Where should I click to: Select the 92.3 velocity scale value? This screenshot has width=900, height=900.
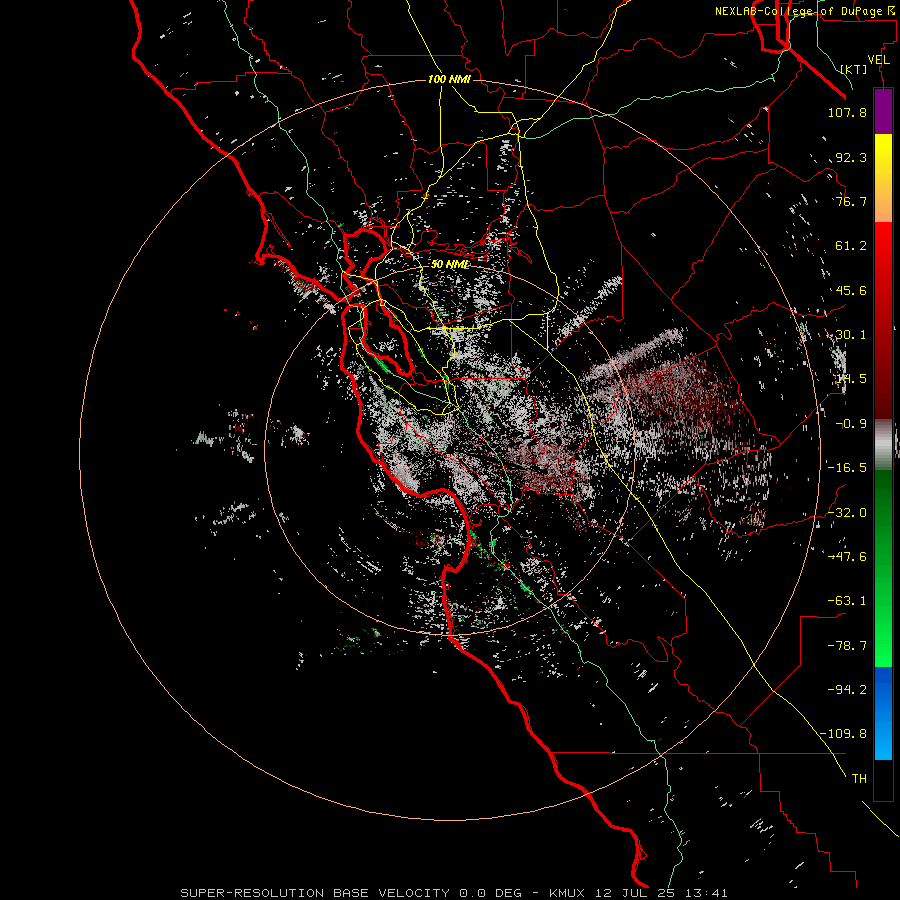(x=851, y=157)
